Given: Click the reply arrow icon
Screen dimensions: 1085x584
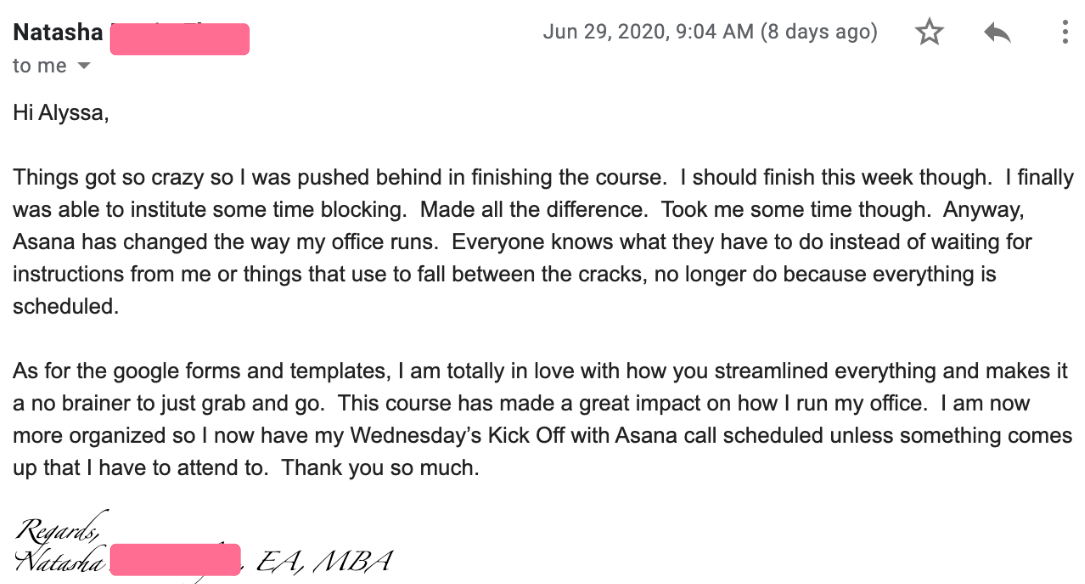Looking at the screenshot, I should (997, 33).
